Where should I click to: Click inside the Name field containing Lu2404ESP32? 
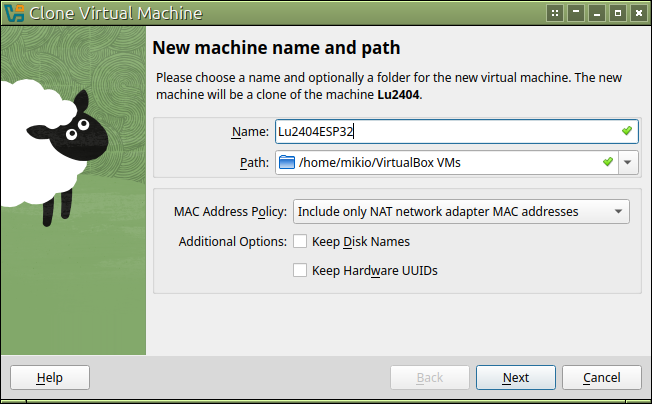click(x=440, y=131)
